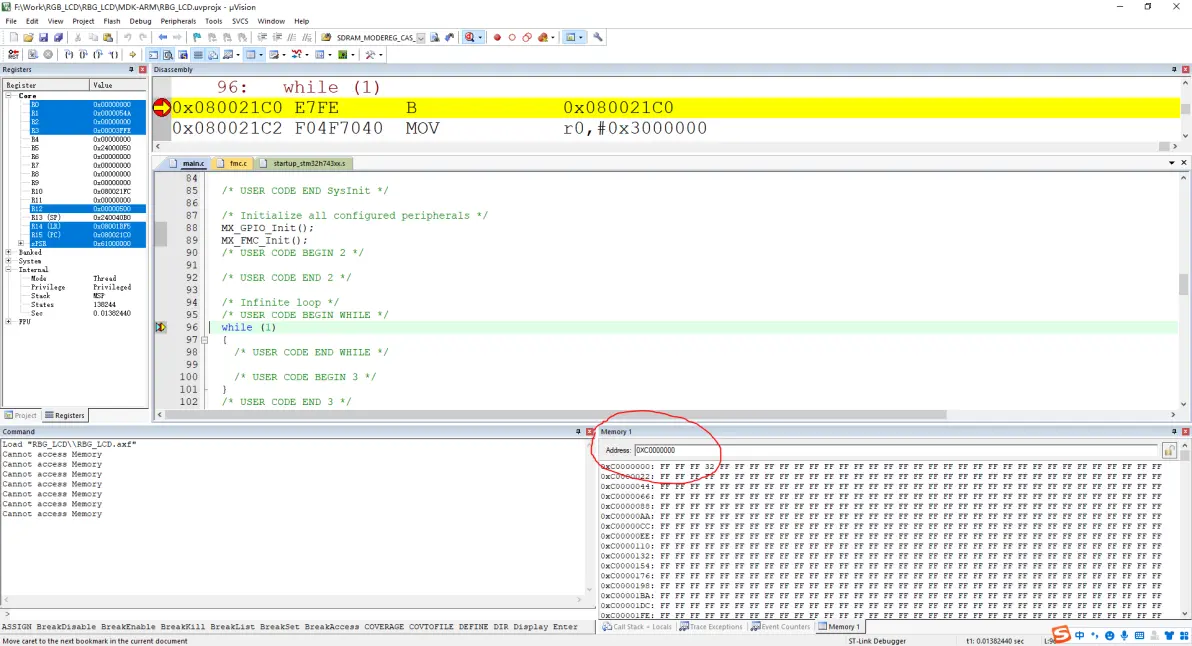Open the Peripherals menu
This screenshot has height=646, width=1192.
click(178, 21)
